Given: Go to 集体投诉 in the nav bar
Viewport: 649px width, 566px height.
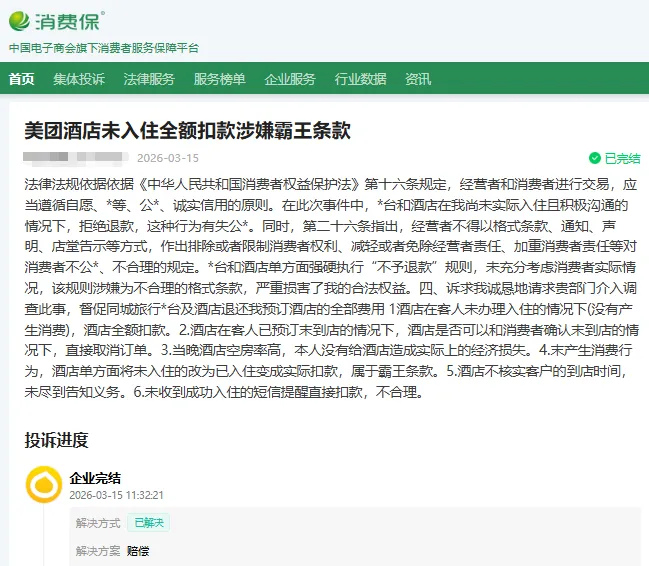Looking at the screenshot, I should point(79,79).
